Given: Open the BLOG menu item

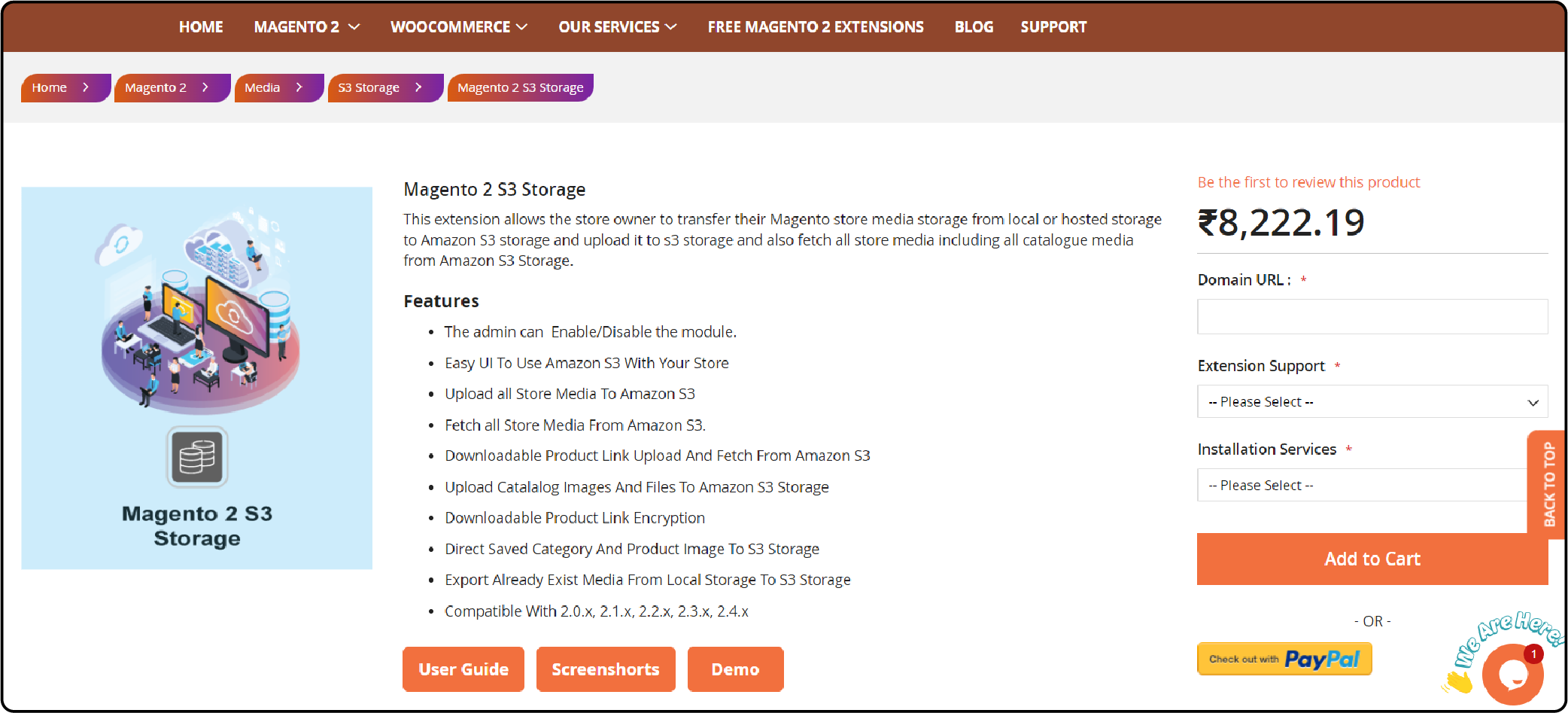Looking at the screenshot, I should click(x=974, y=27).
